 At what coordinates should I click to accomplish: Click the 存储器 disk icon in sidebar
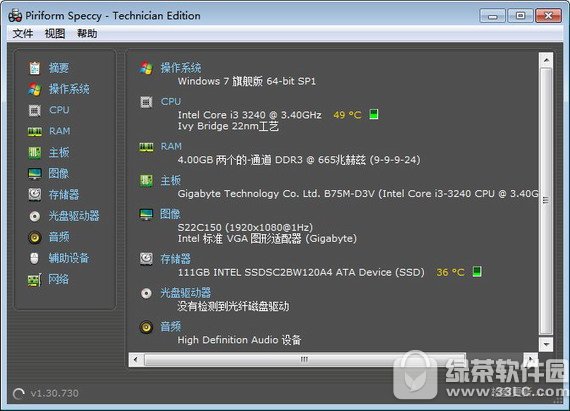pyautogui.click(x=35, y=194)
